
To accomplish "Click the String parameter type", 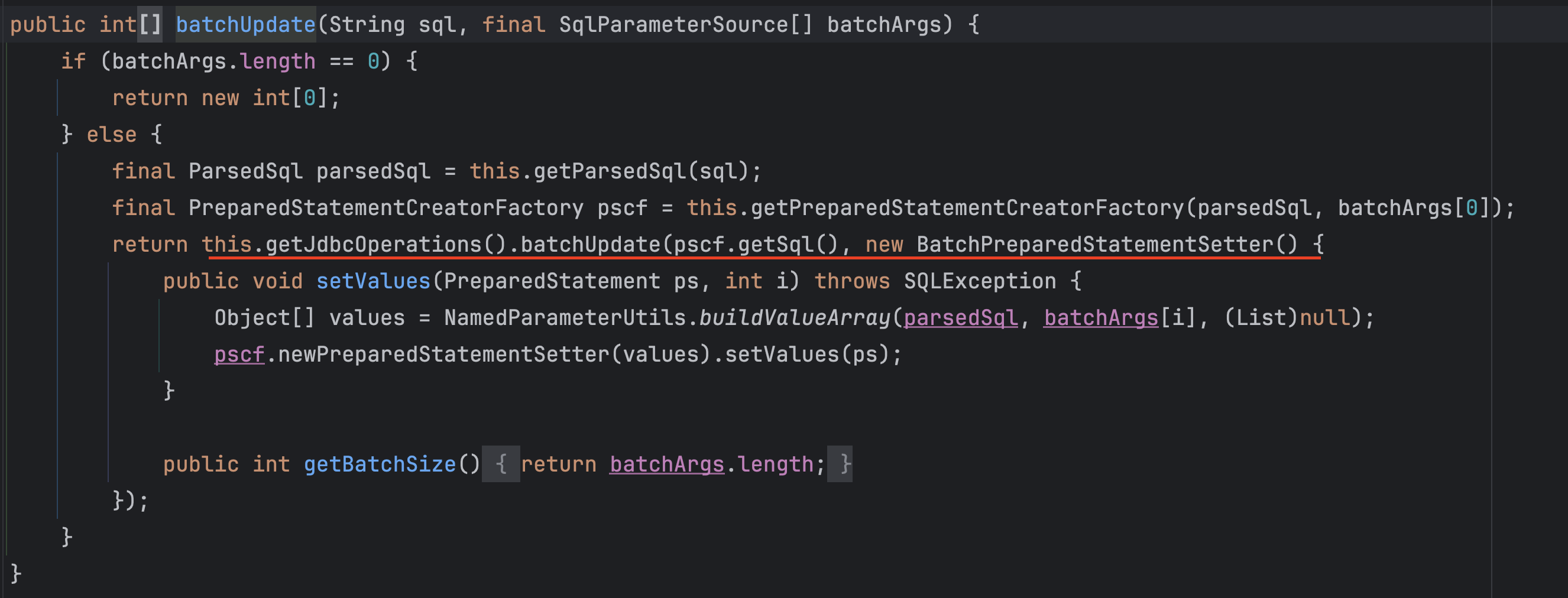I will (x=367, y=25).
